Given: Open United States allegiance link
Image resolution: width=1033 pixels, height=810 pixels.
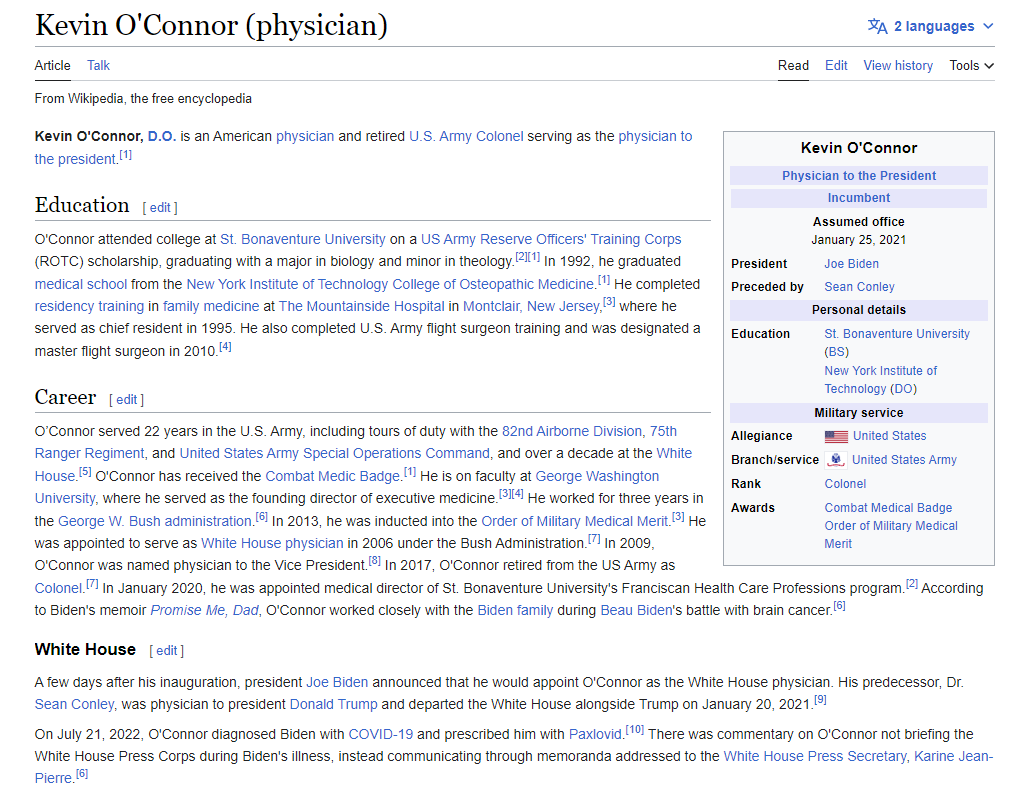Looking at the screenshot, I should tap(889, 436).
